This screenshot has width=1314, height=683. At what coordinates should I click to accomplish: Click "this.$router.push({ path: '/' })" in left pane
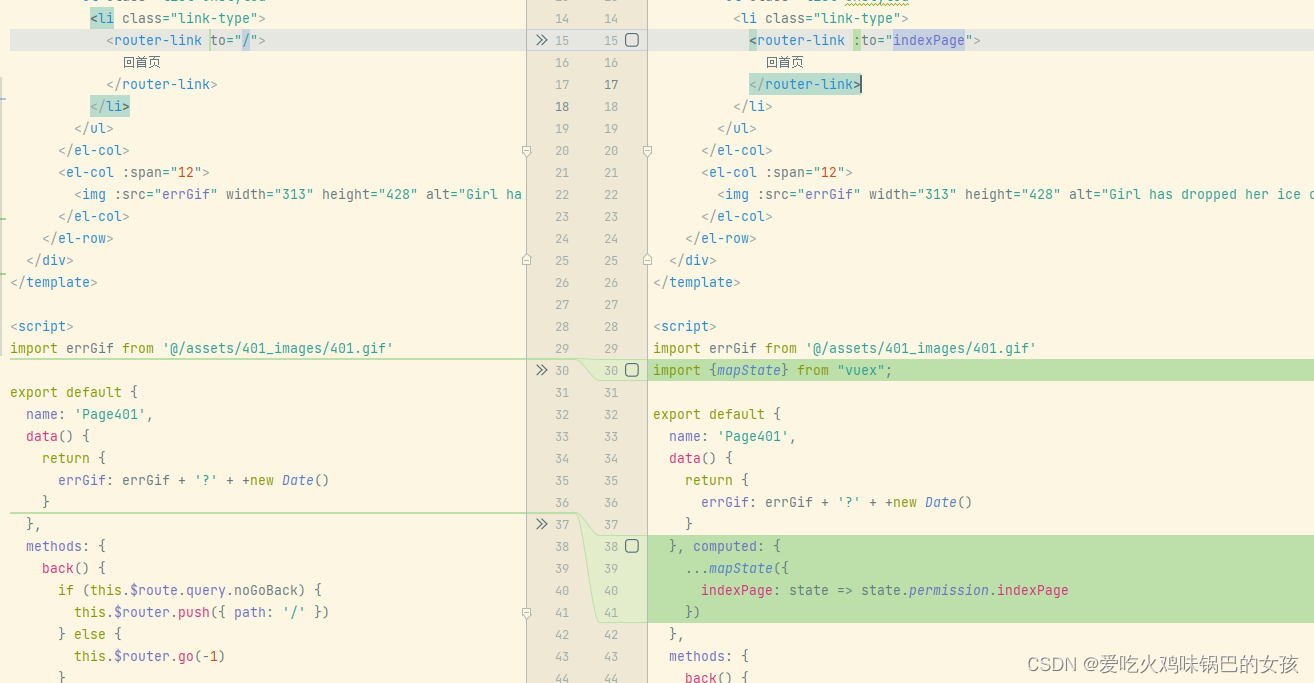[x=201, y=612]
